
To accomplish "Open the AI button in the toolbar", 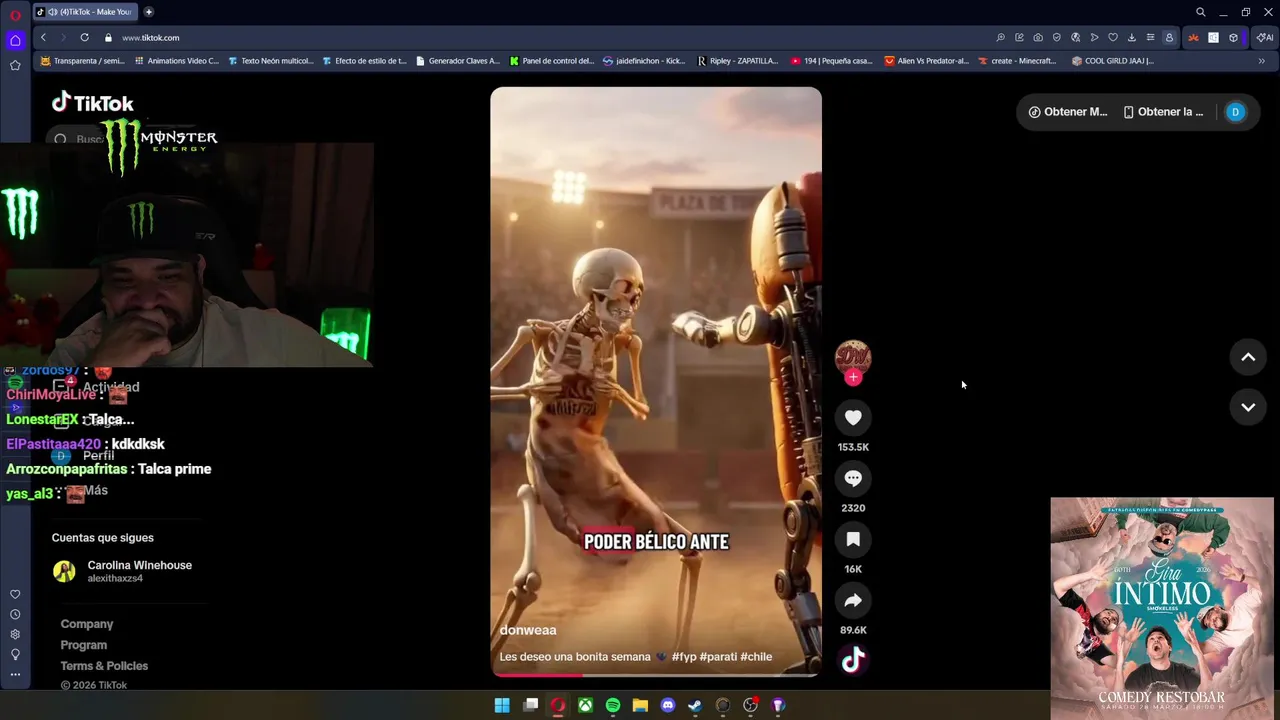I will [x=1265, y=37].
